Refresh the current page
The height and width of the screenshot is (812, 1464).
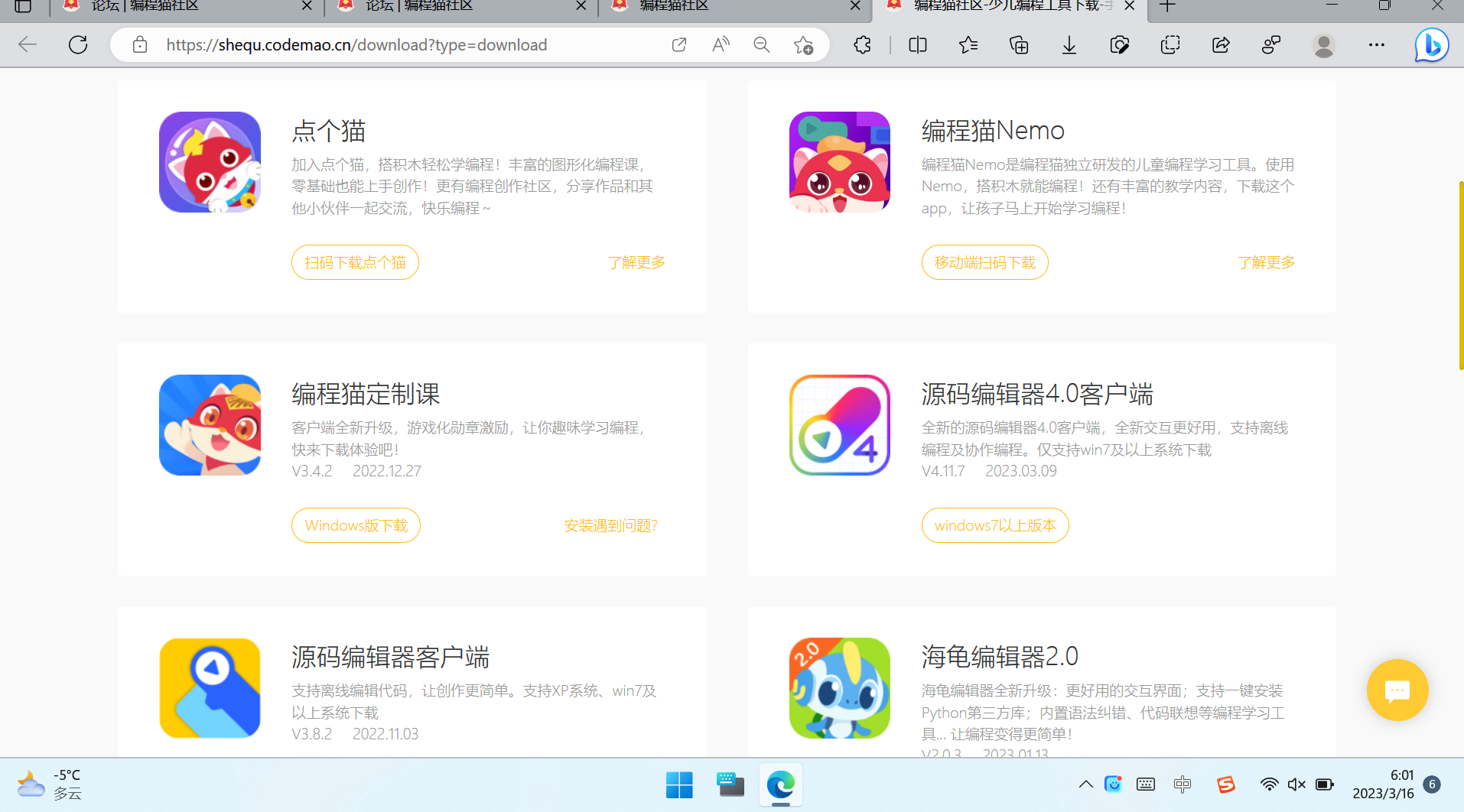click(x=78, y=45)
